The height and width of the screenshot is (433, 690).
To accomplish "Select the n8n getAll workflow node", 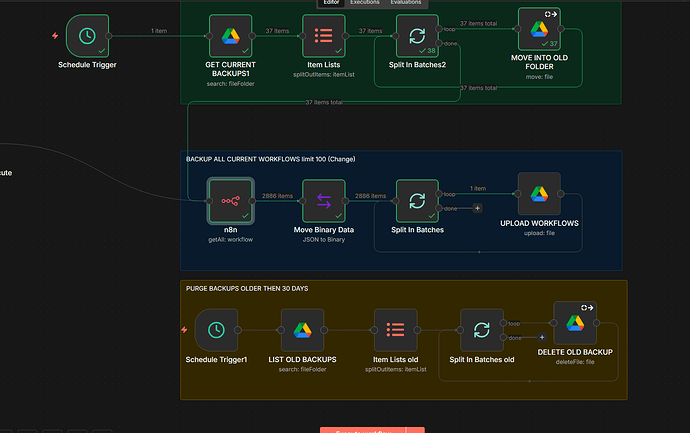I will [230, 201].
